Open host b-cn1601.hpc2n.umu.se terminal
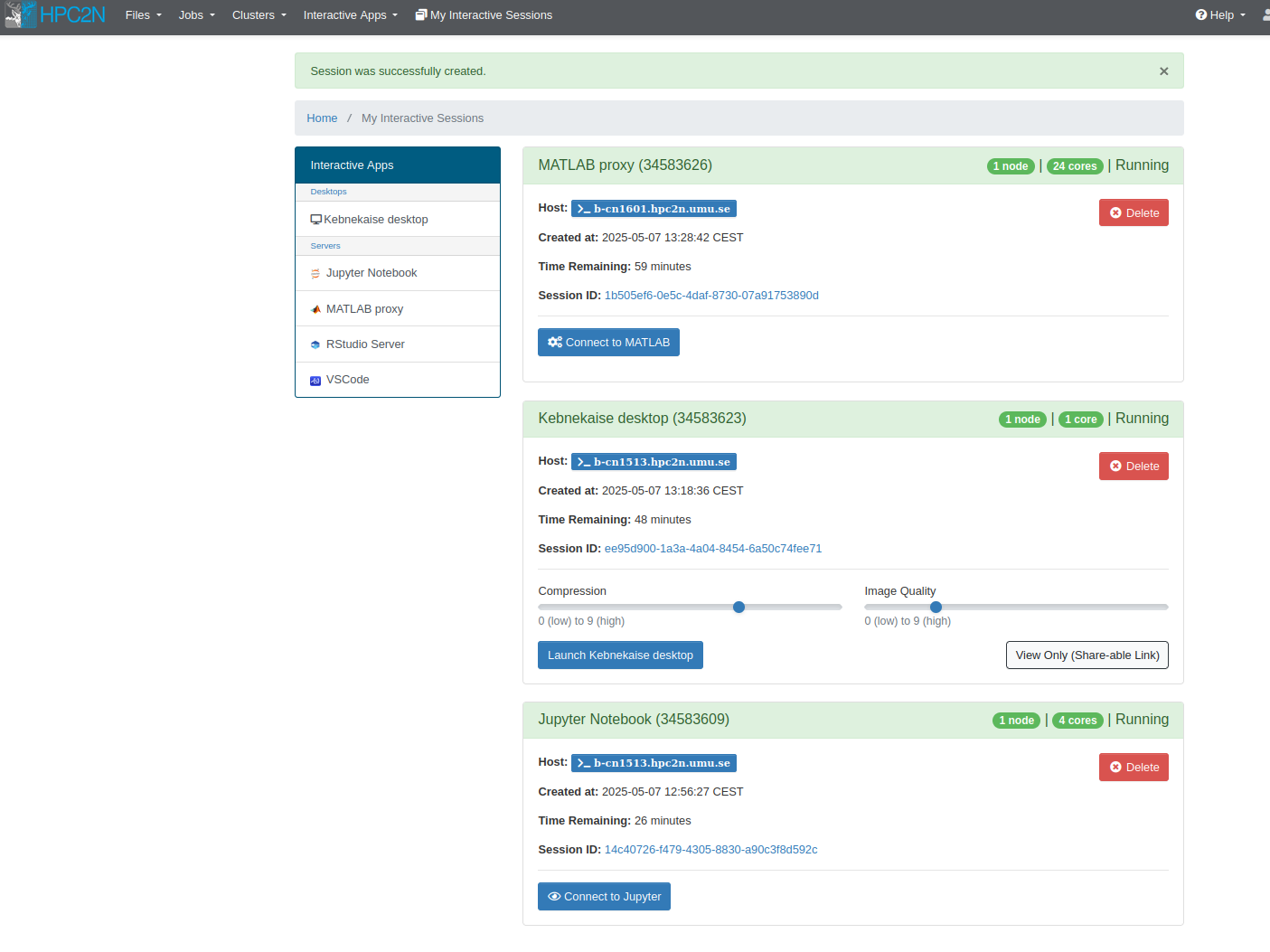The width and height of the screenshot is (1270, 952). (x=654, y=209)
